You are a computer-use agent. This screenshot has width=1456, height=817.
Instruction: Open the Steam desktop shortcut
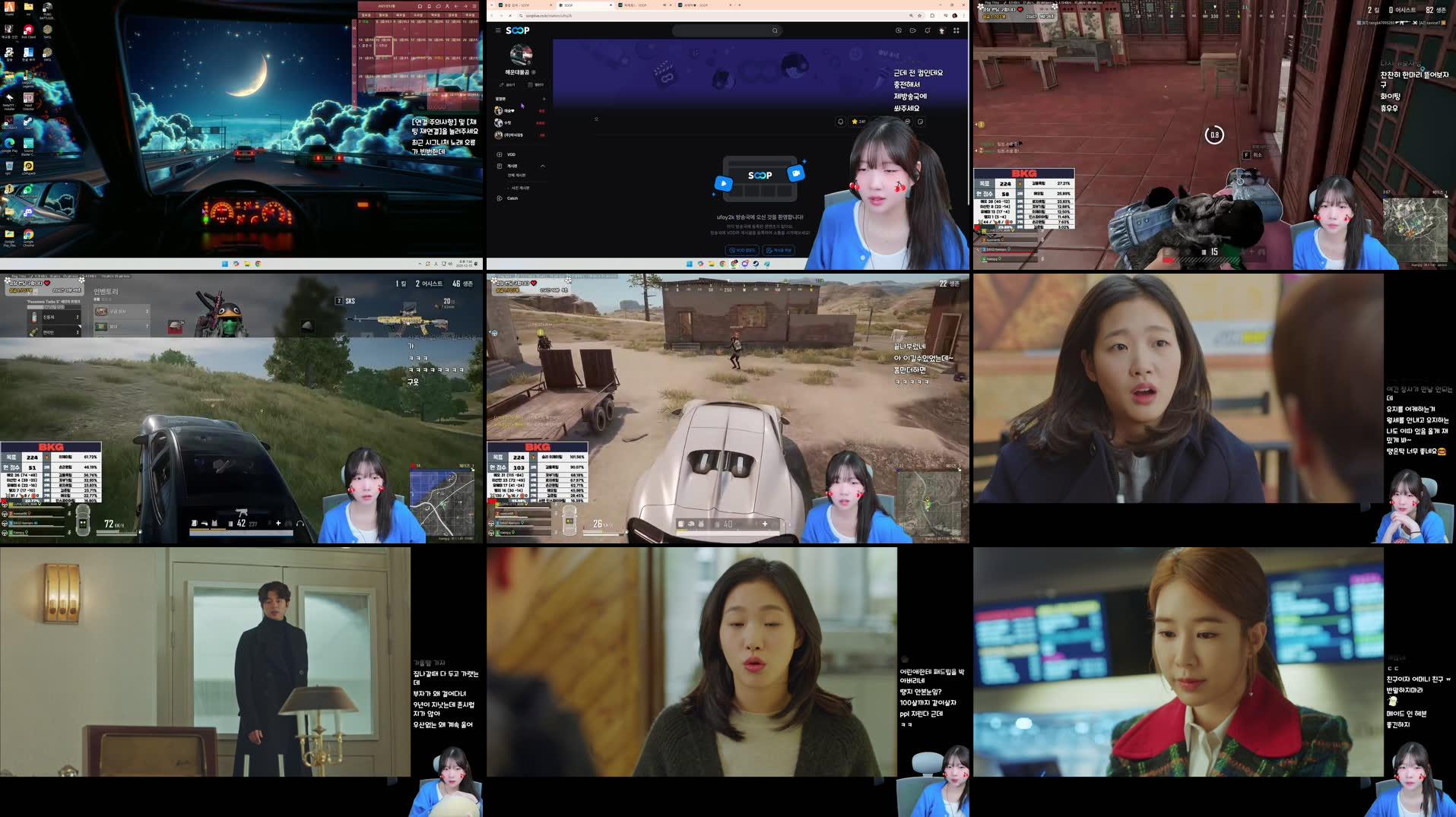tap(28, 123)
